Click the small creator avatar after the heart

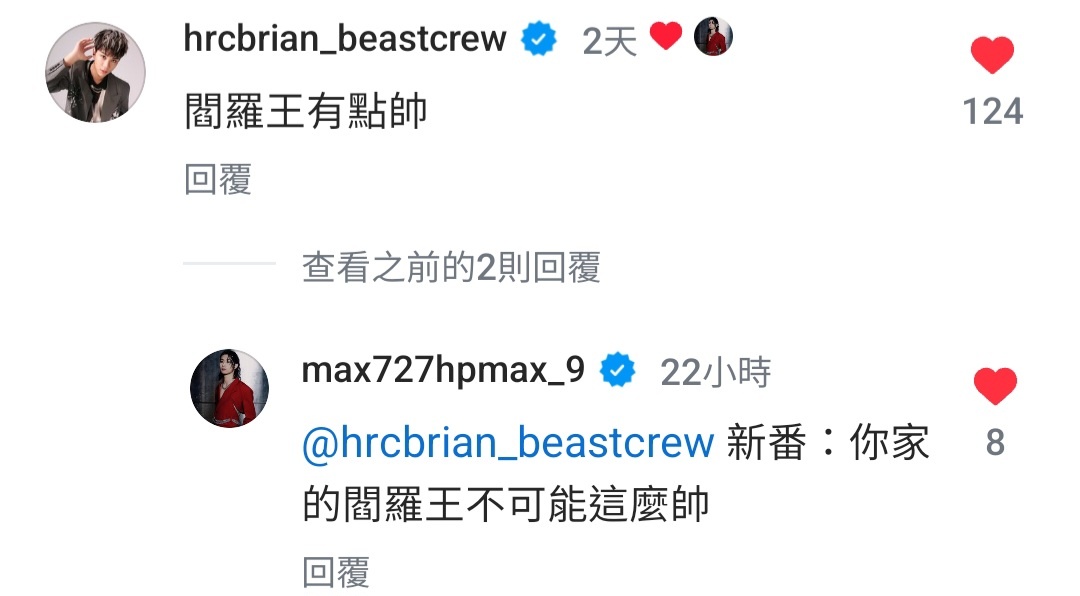[713, 37]
